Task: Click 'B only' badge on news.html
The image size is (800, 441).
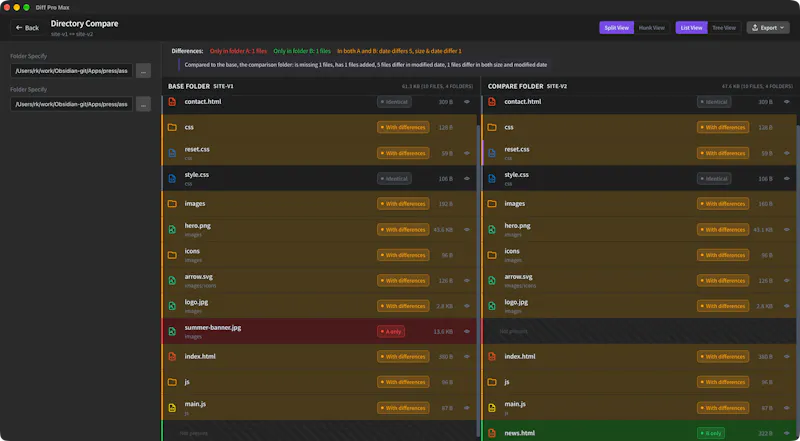Action: pyautogui.click(x=711, y=433)
